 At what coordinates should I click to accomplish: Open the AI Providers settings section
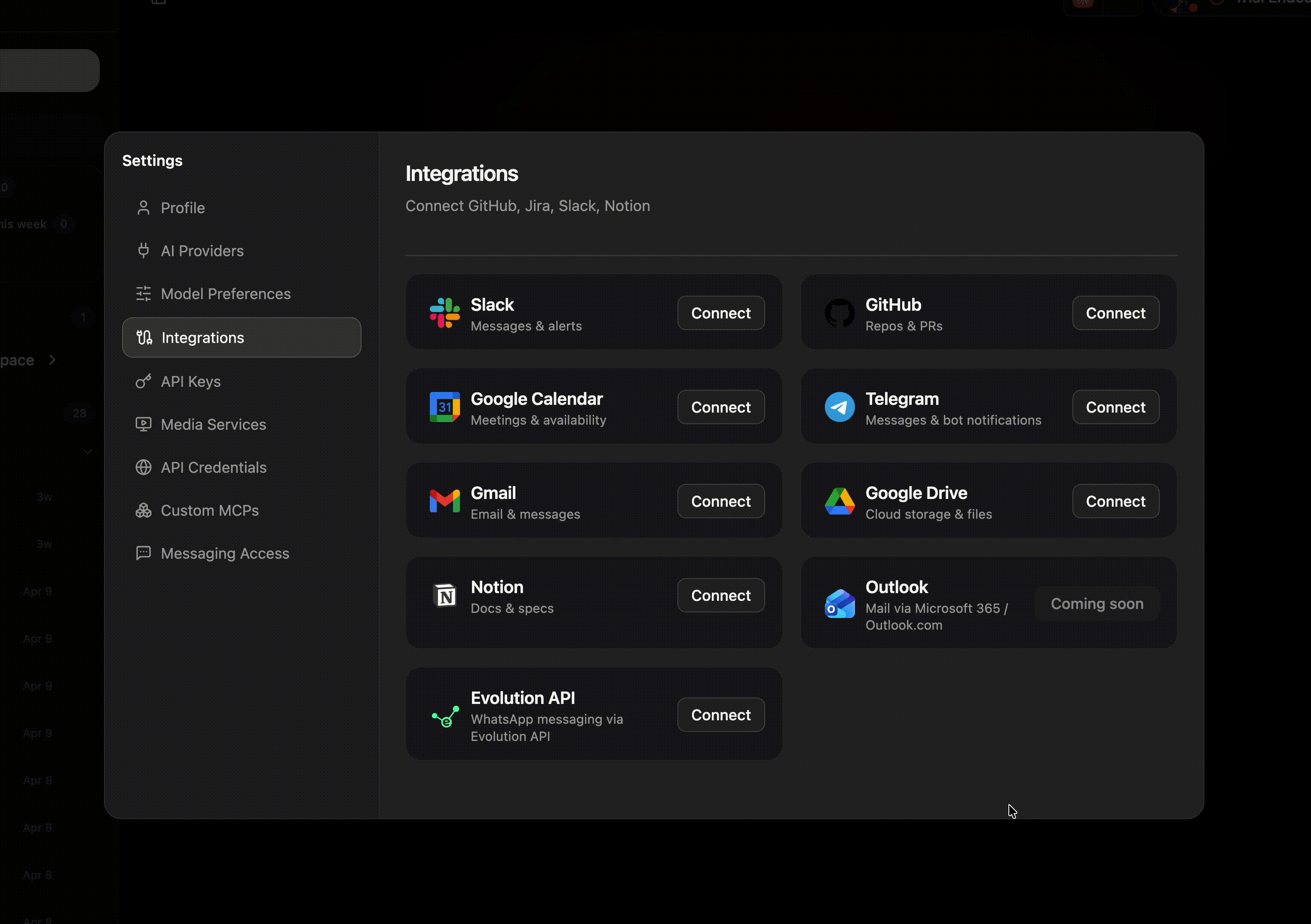[242, 251]
